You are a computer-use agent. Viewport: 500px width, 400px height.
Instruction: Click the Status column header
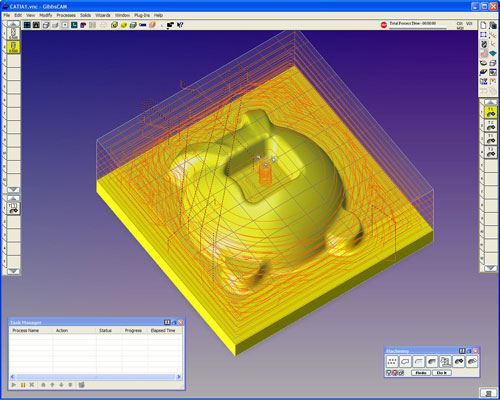pyautogui.click(x=109, y=330)
